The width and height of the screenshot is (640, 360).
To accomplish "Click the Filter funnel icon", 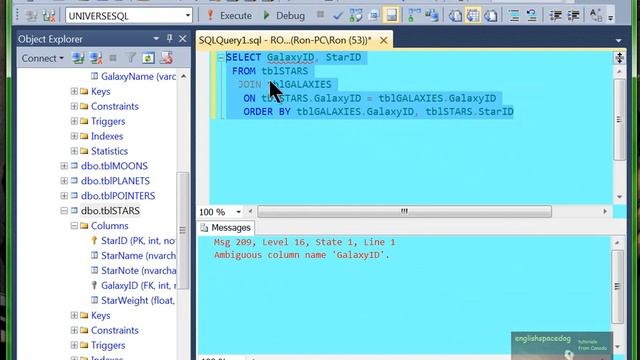I will [x=131, y=58].
